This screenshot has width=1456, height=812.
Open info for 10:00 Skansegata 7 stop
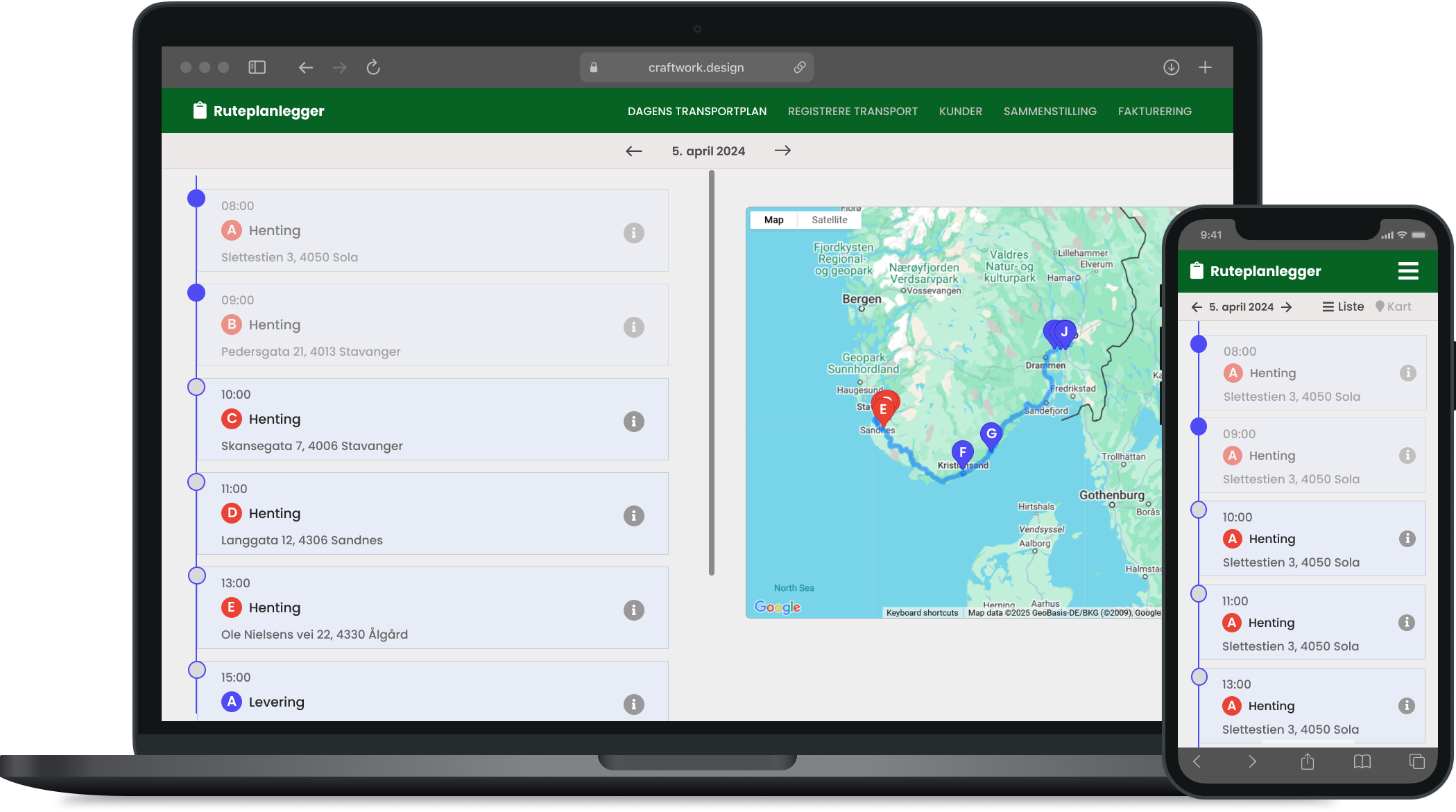[634, 422]
